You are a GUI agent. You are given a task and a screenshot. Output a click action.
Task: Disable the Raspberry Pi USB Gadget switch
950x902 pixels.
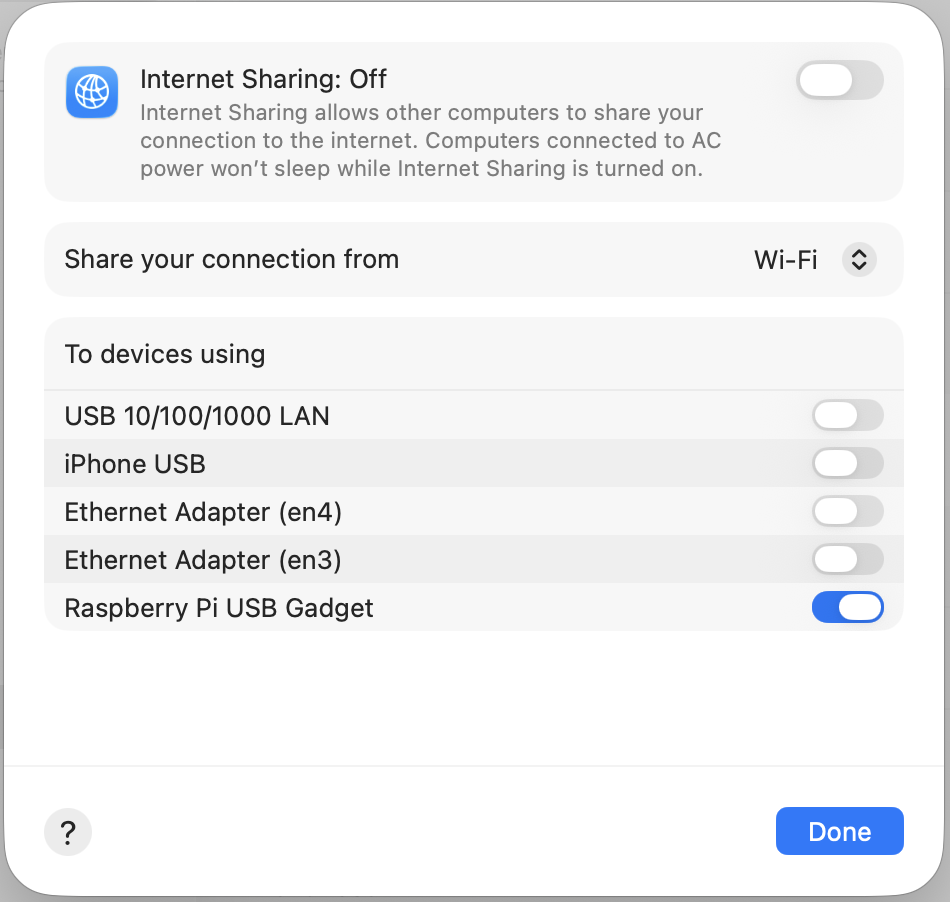coord(847,607)
